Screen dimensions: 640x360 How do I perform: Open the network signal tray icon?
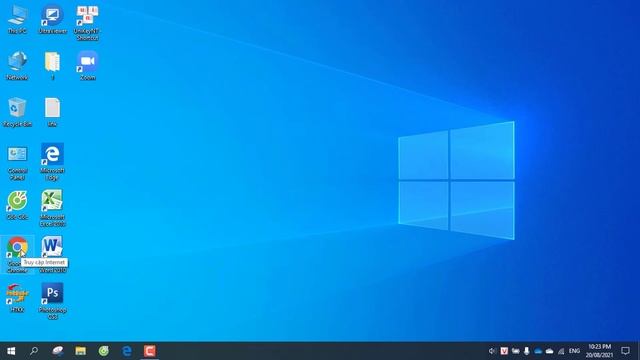tap(561, 351)
